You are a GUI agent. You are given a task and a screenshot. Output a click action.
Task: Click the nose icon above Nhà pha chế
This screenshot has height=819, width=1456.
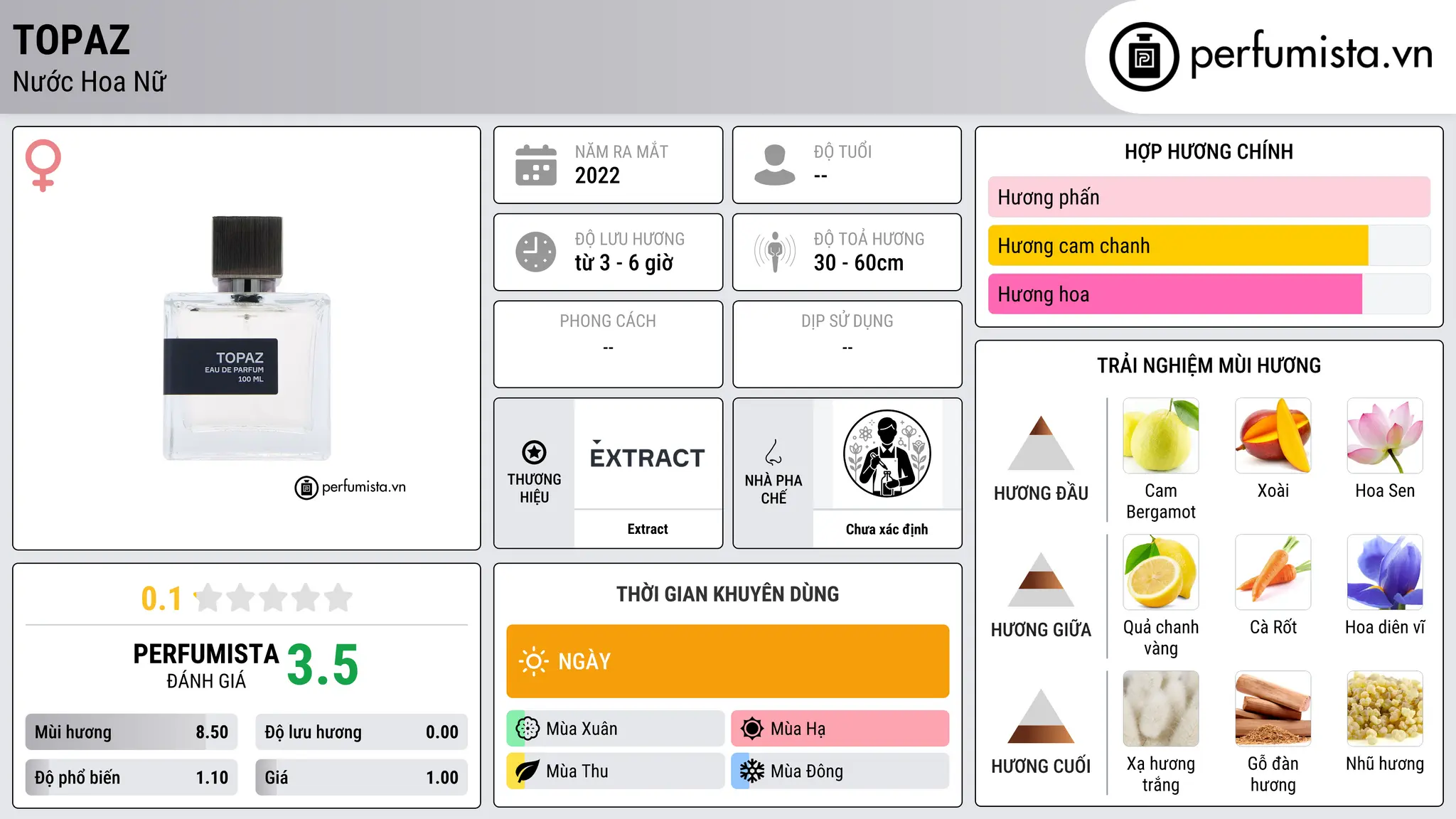[773, 452]
